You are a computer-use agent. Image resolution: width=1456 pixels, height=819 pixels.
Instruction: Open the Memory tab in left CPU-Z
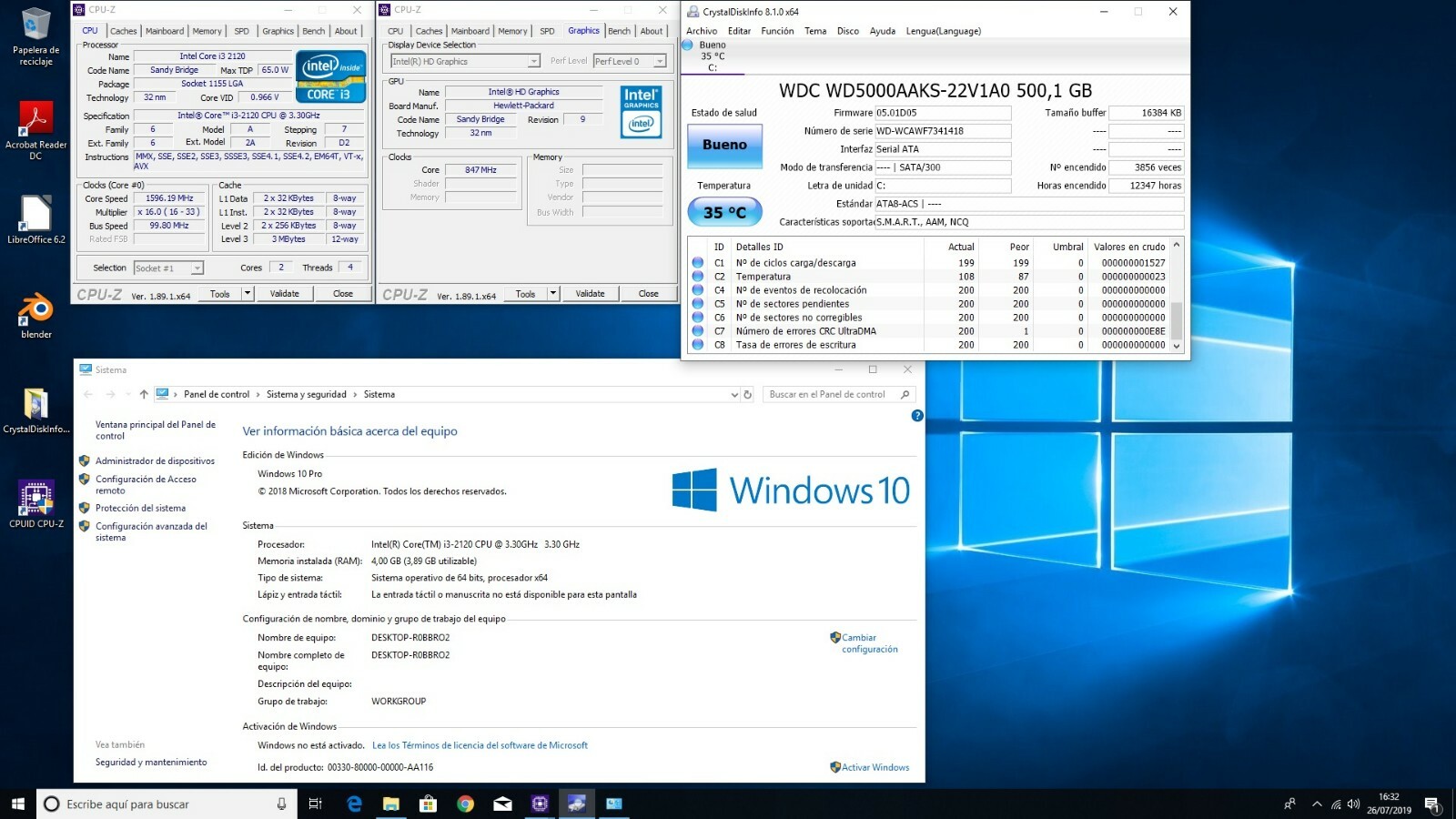(x=207, y=31)
